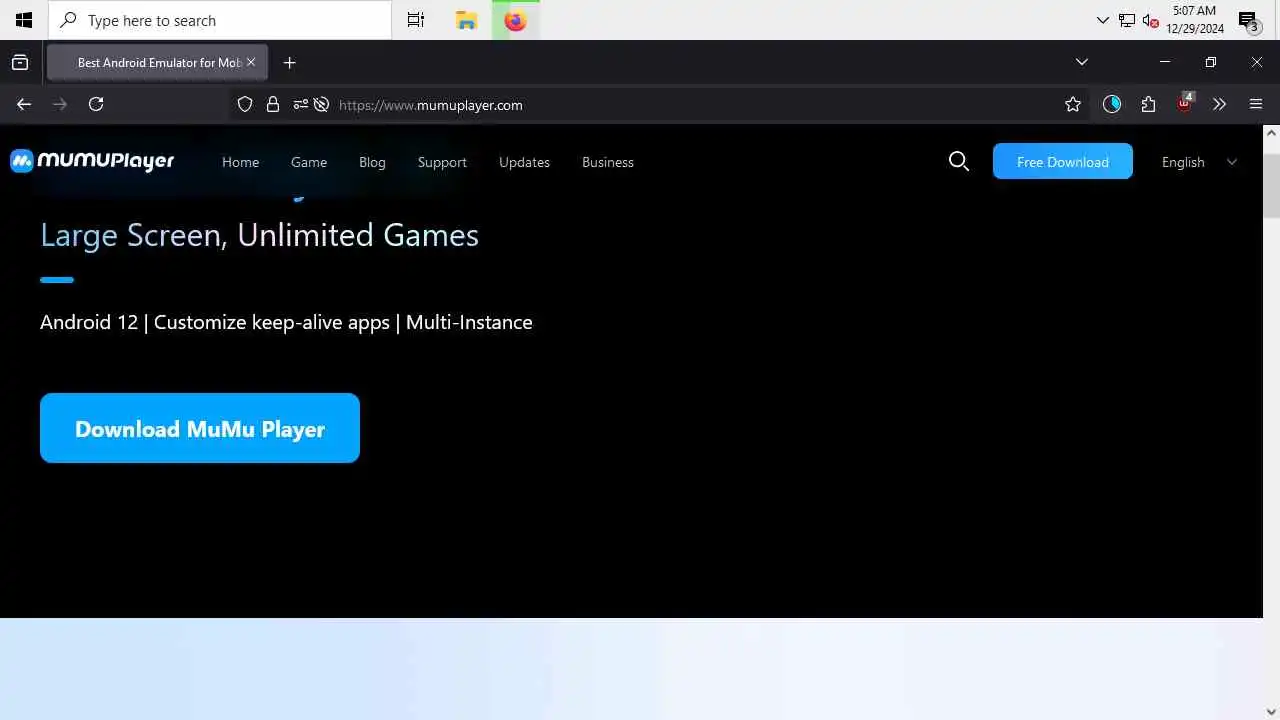Open the blue circular extension icon
1280x720 pixels.
click(1112, 104)
